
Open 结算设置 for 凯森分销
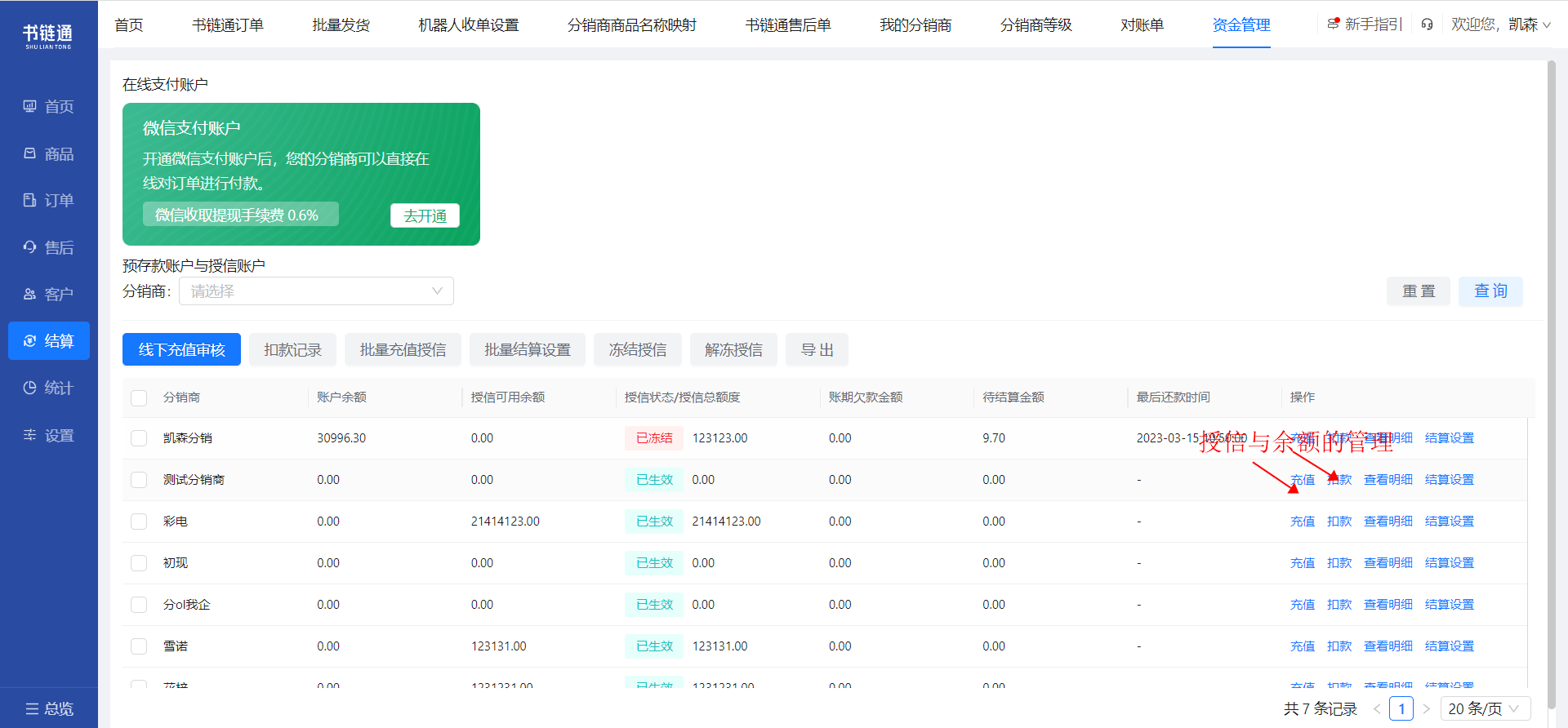point(1450,438)
